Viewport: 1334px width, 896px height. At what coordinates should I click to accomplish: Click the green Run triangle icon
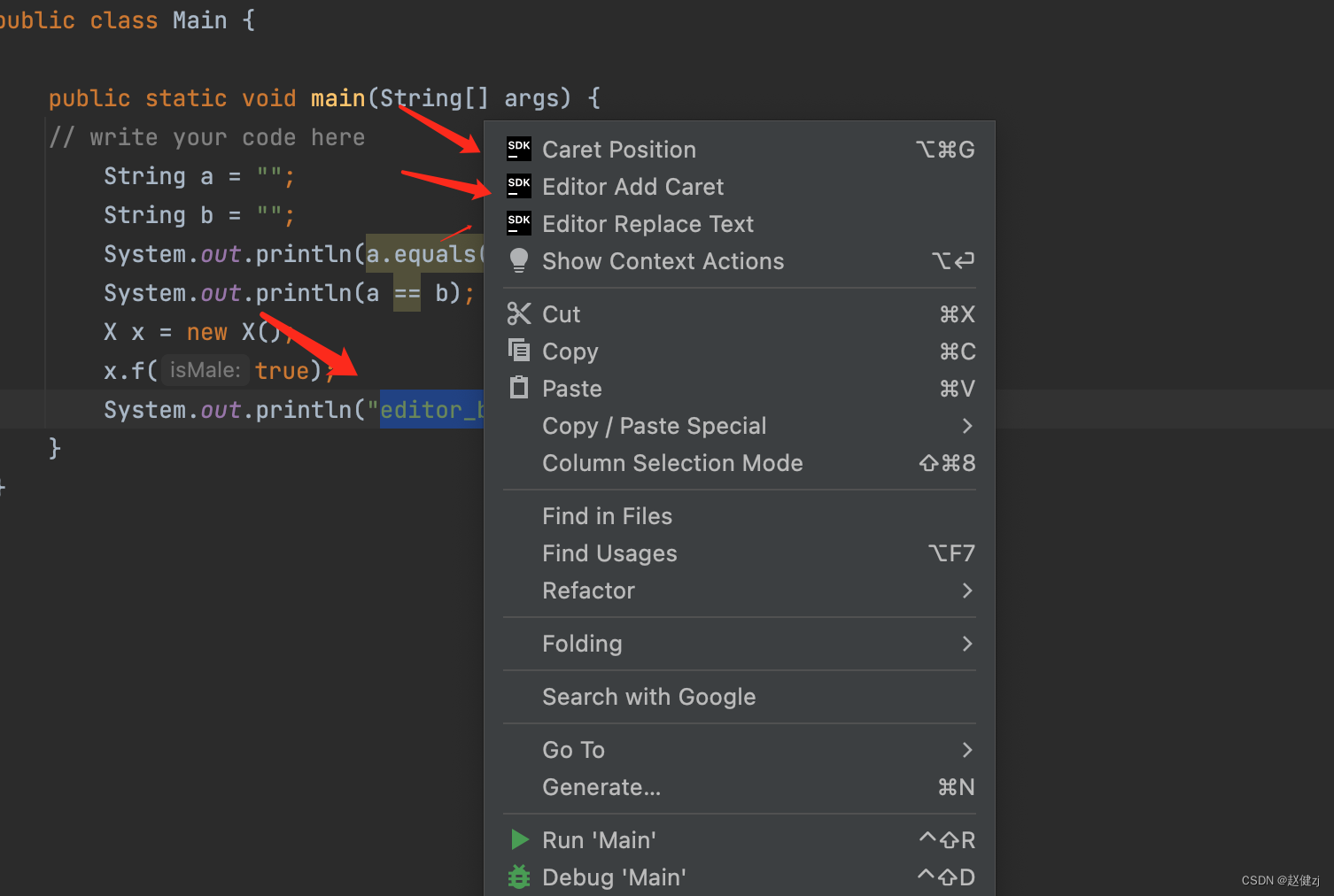pyautogui.click(x=520, y=838)
